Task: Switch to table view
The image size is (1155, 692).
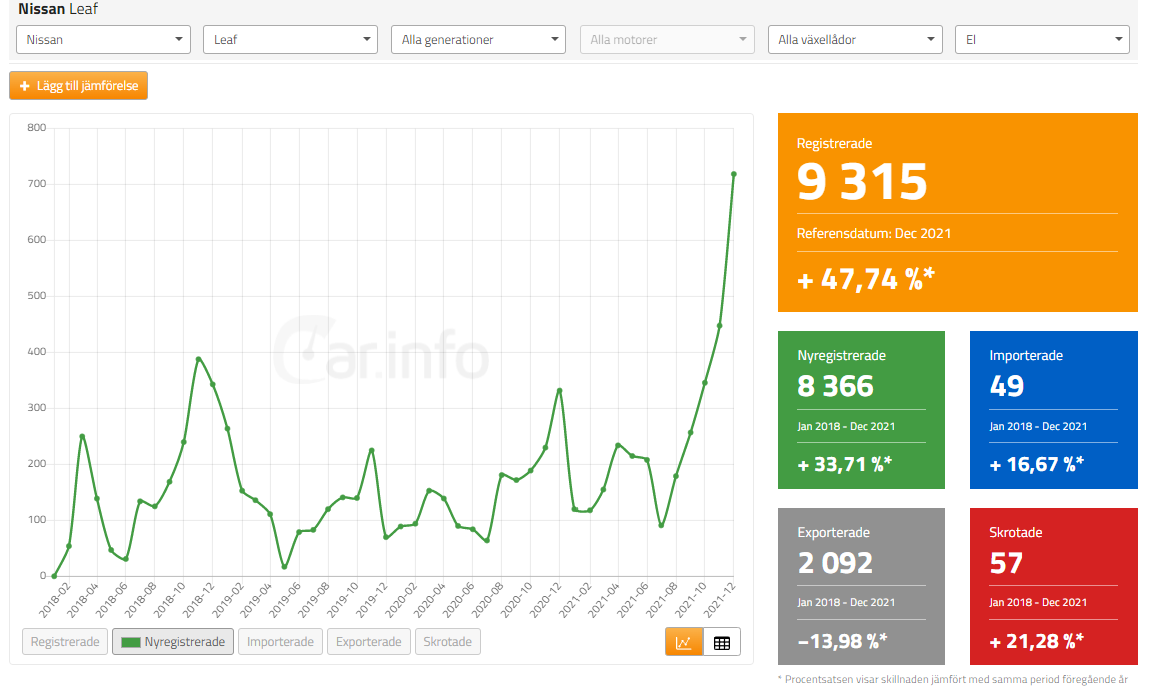Action: (722, 642)
